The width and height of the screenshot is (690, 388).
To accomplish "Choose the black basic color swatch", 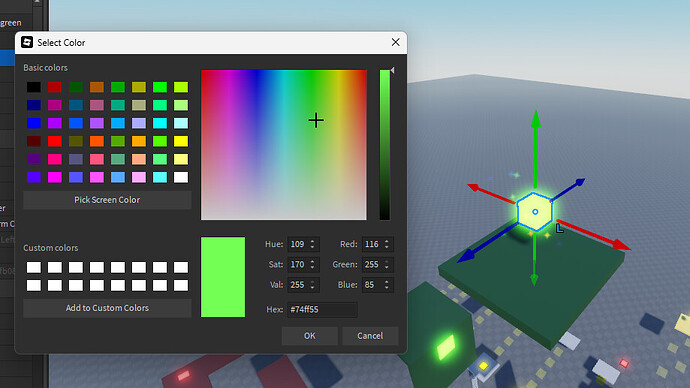I will (34, 87).
